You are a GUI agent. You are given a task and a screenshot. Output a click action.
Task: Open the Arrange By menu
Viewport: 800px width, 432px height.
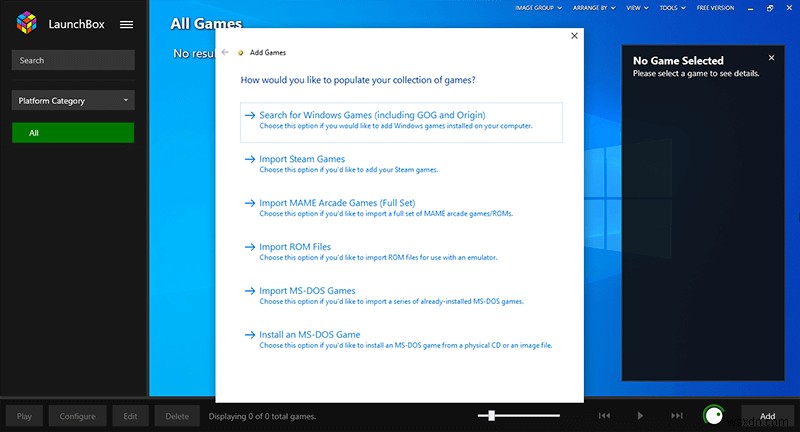594,8
